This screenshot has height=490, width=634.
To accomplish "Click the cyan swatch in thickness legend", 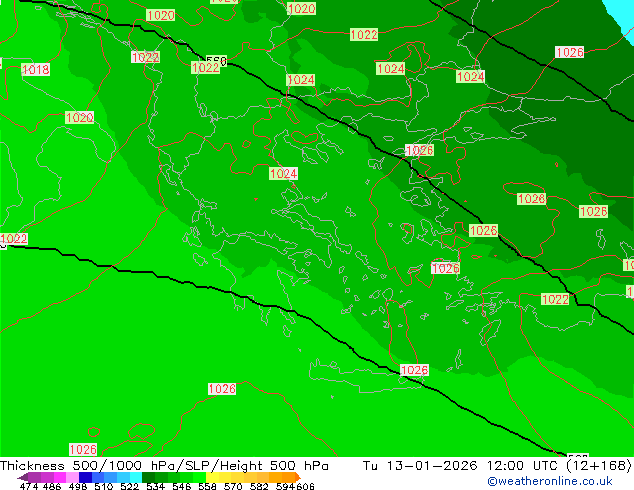I will (136, 477).
